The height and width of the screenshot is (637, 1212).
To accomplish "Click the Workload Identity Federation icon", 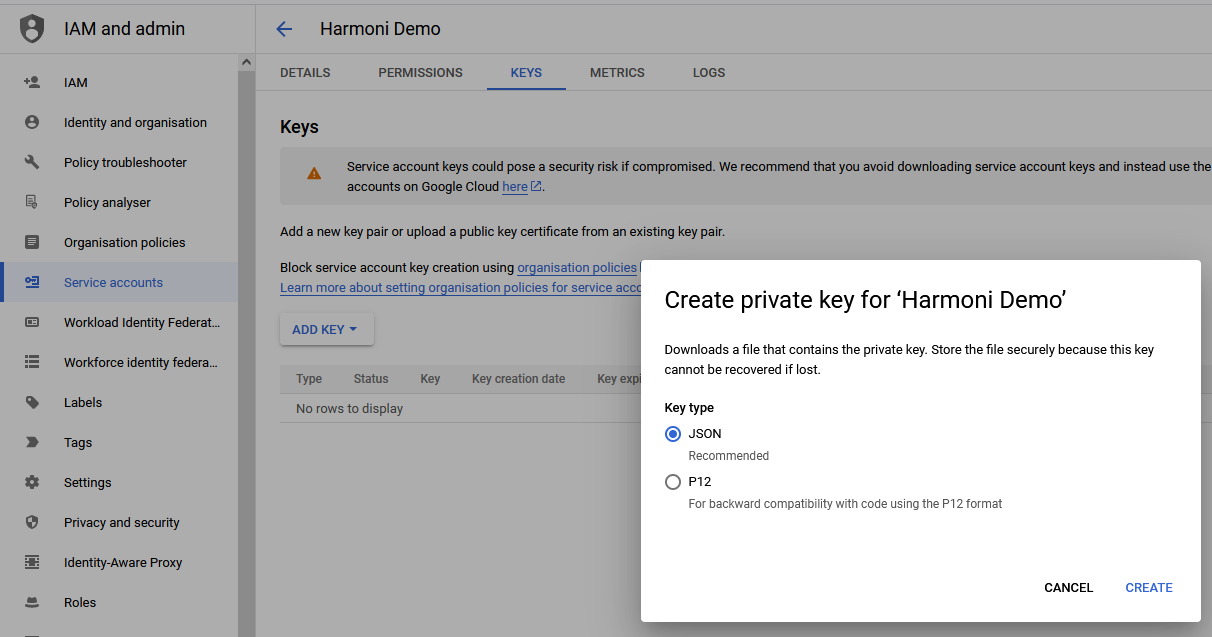I will pos(31,322).
